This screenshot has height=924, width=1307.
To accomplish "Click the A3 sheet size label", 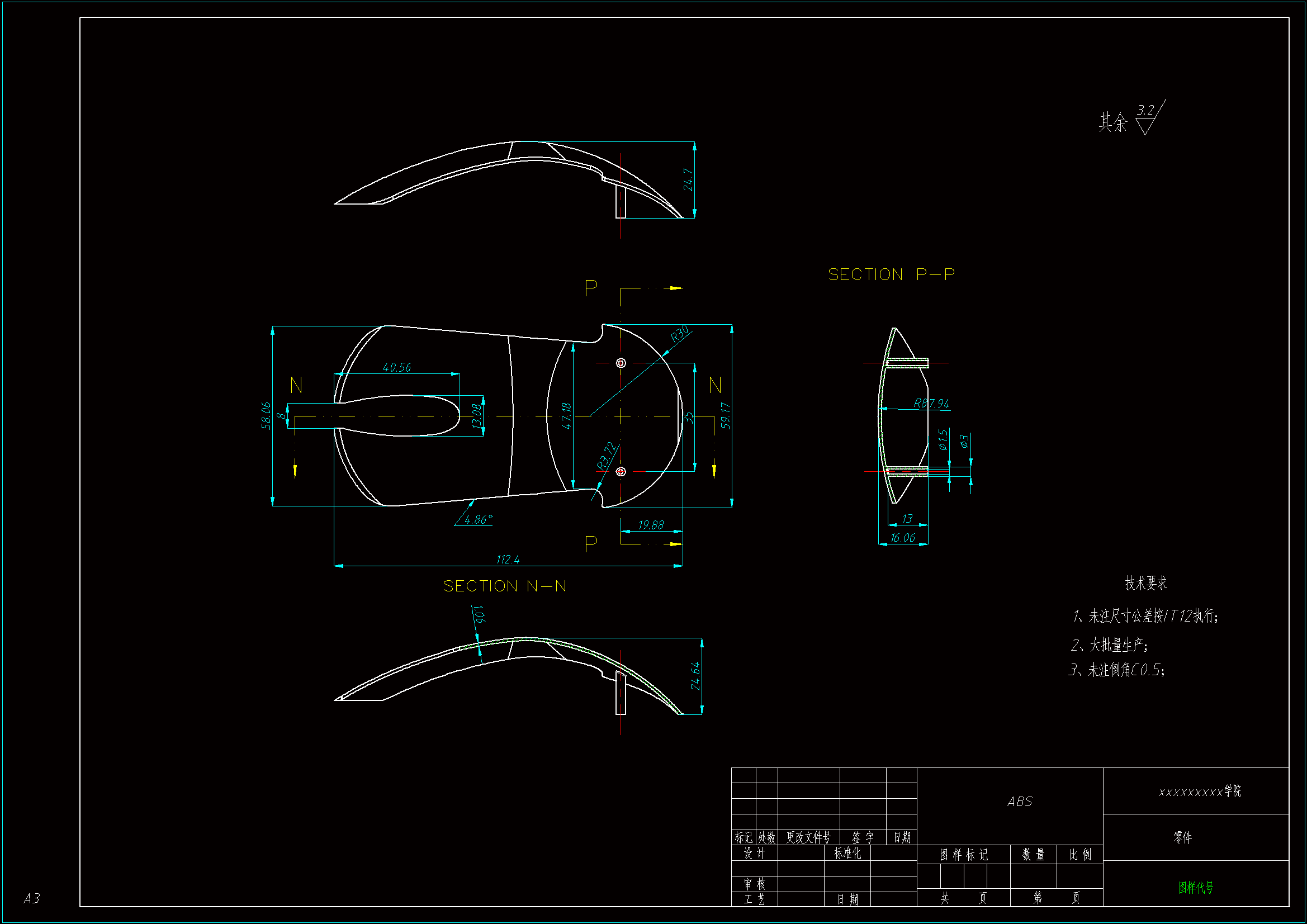I will tap(32, 898).
